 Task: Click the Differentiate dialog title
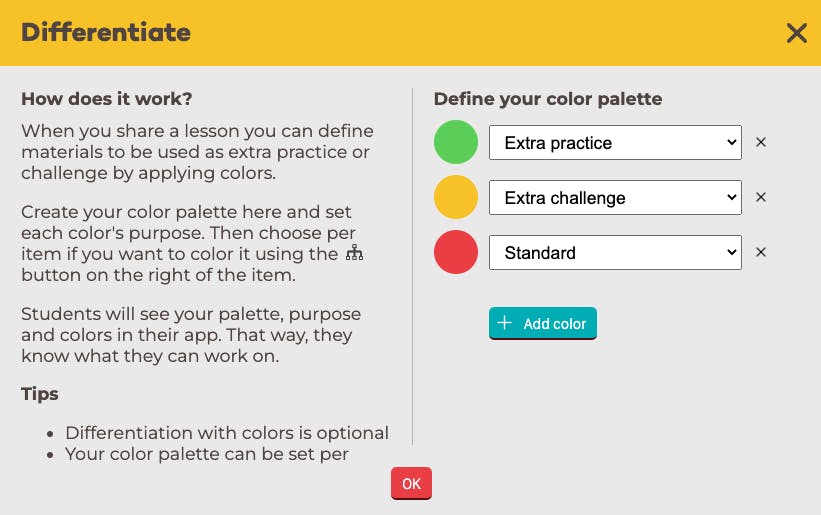[106, 33]
